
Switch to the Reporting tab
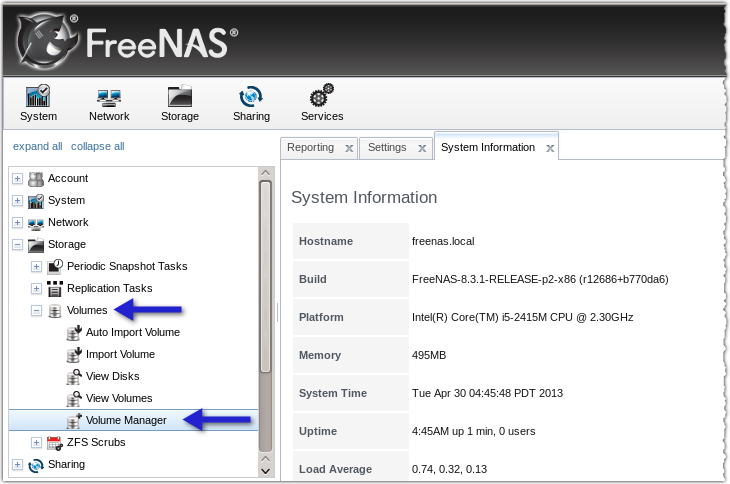[x=310, y=147]
